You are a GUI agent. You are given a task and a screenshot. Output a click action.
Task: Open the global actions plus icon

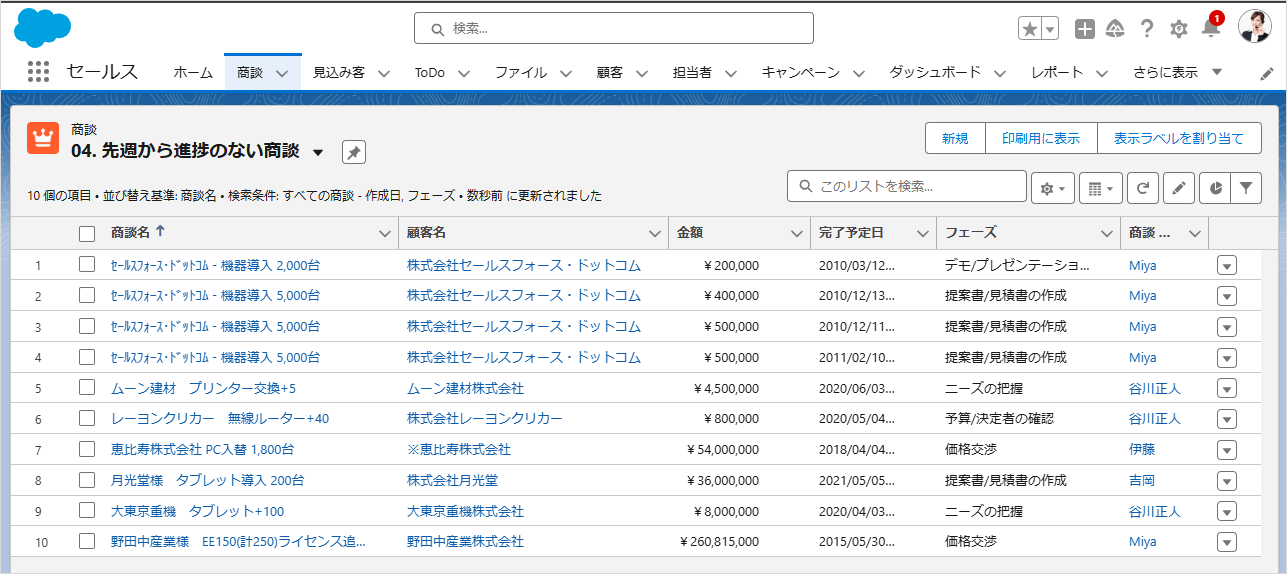1085,29
